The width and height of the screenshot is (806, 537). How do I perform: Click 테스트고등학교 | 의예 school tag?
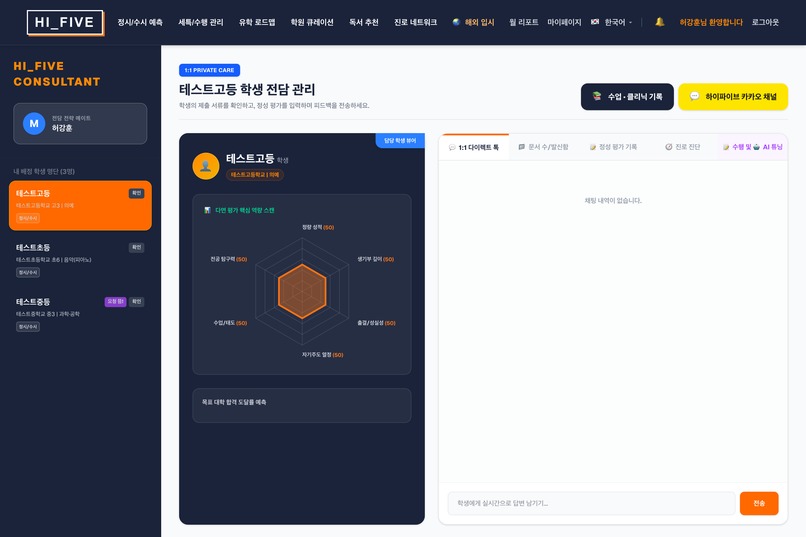click(x=255, y=175)
